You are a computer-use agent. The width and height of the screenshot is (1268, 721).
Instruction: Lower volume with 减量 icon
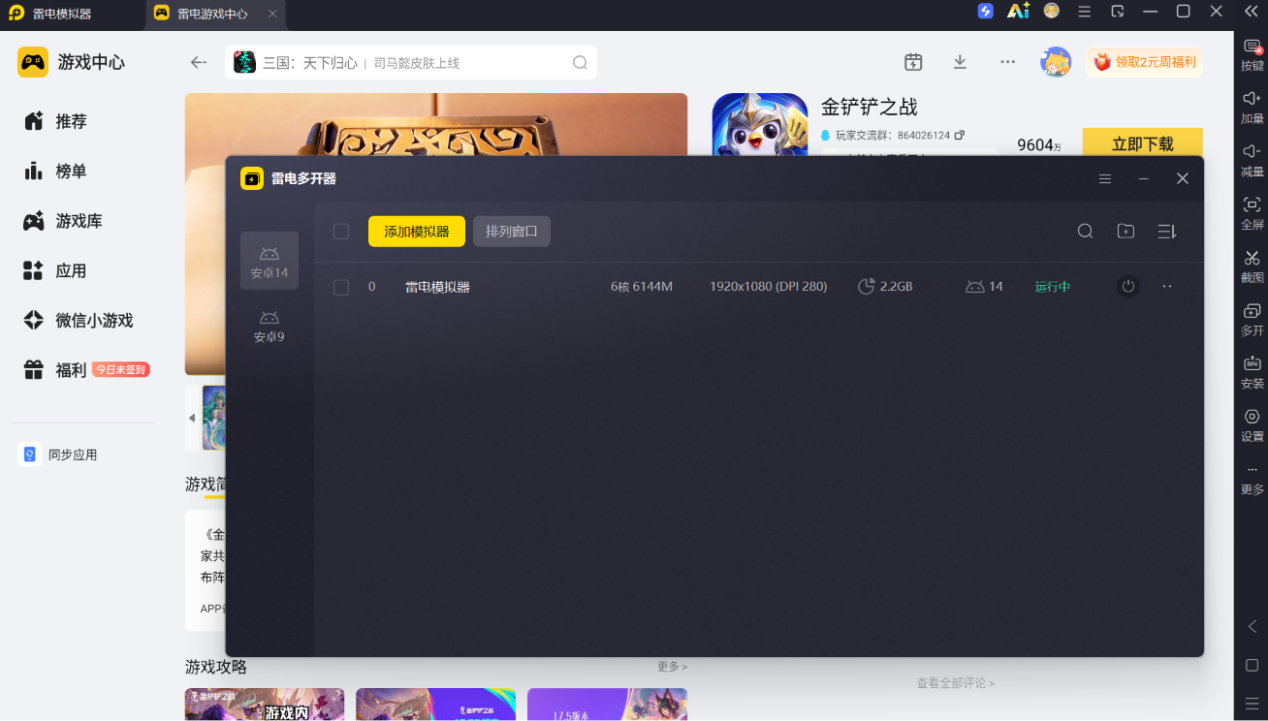(x=1252, y=160)
